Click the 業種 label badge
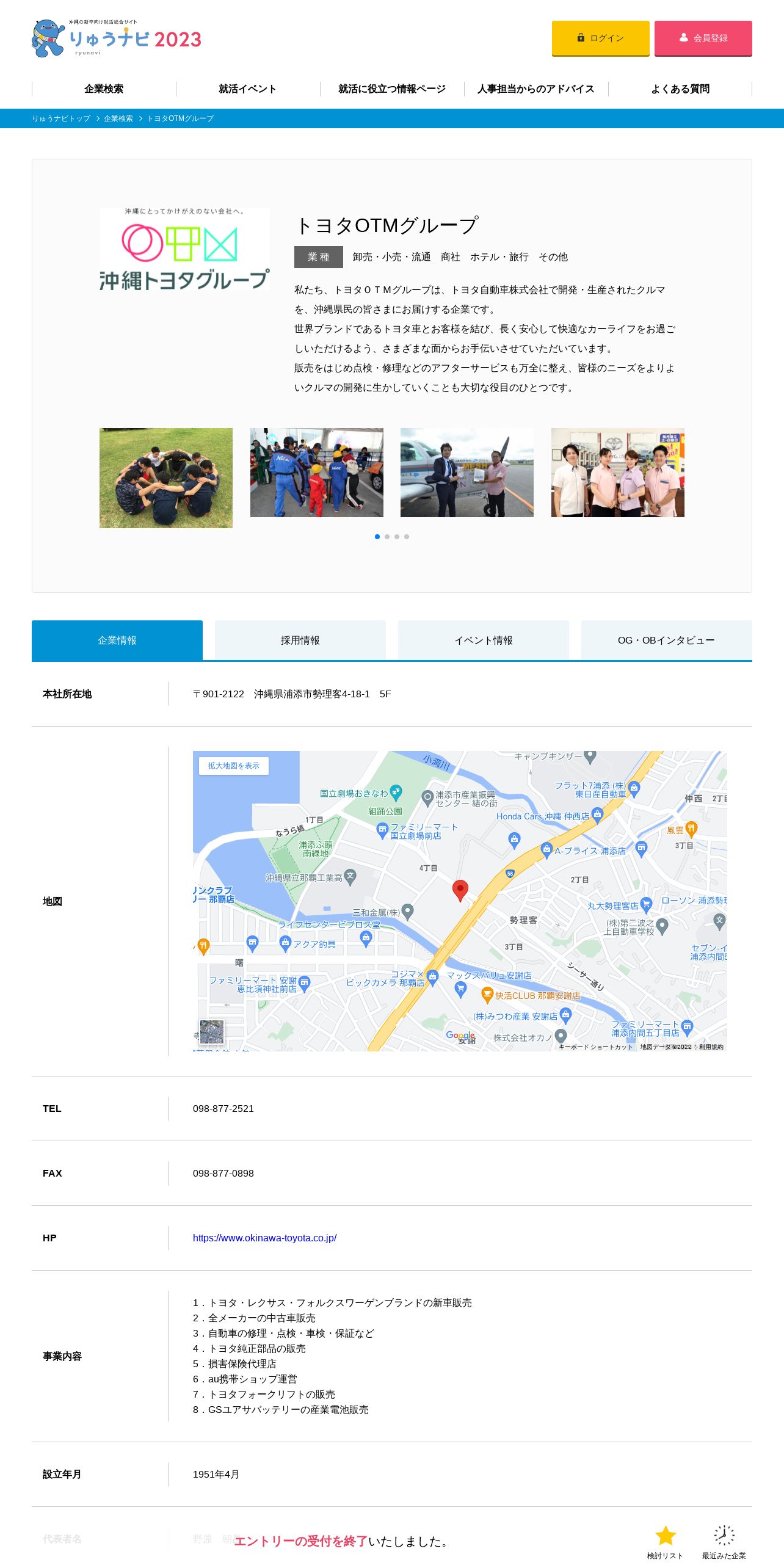The width and height of the screenshot is (784, 1568). click(x=319, y=257)
